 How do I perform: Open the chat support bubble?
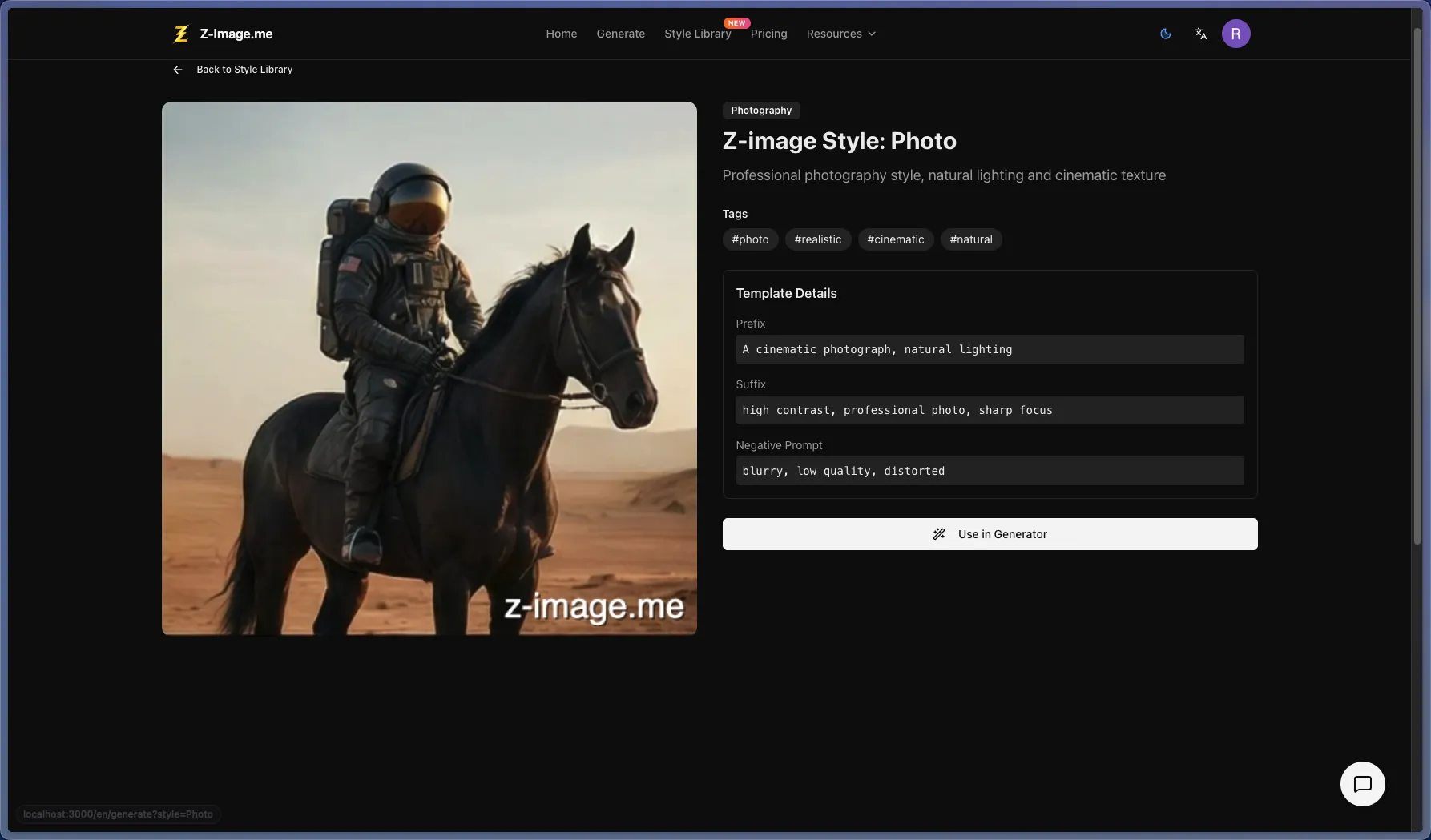(x=1362, y=784)
